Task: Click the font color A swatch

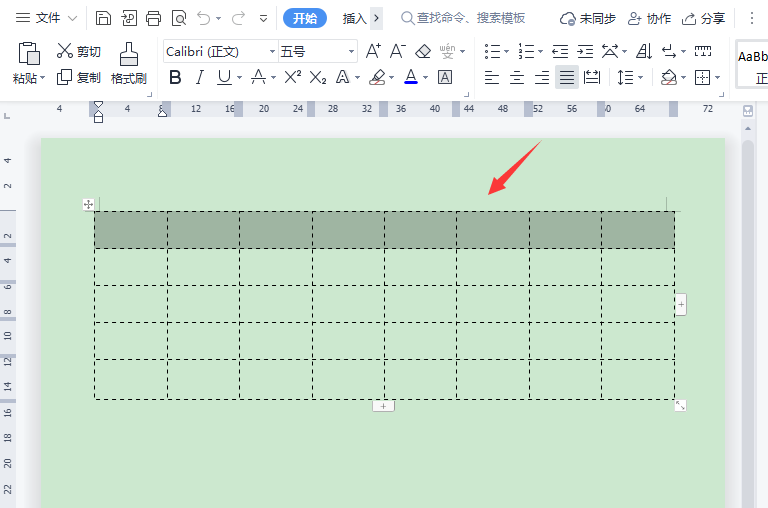Action: pyautogui.click(x=410, y=77)
